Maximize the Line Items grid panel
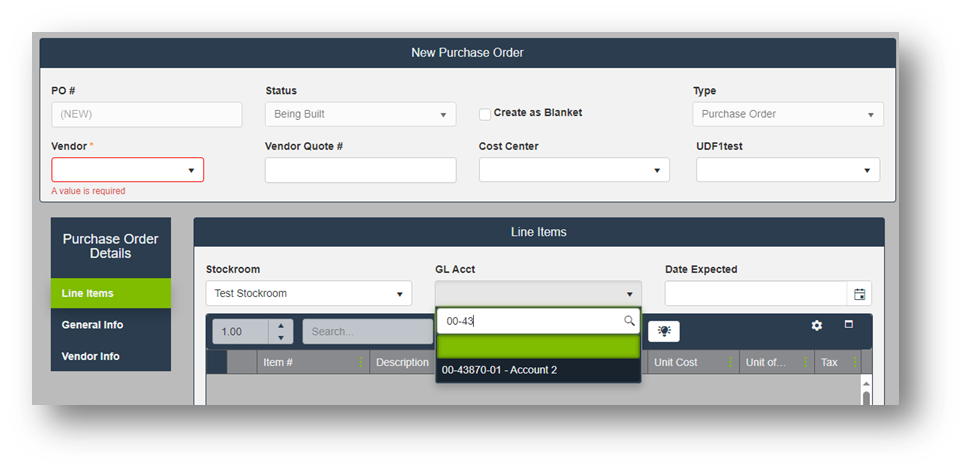The image size is (964, 470). [x=849, y=325]
